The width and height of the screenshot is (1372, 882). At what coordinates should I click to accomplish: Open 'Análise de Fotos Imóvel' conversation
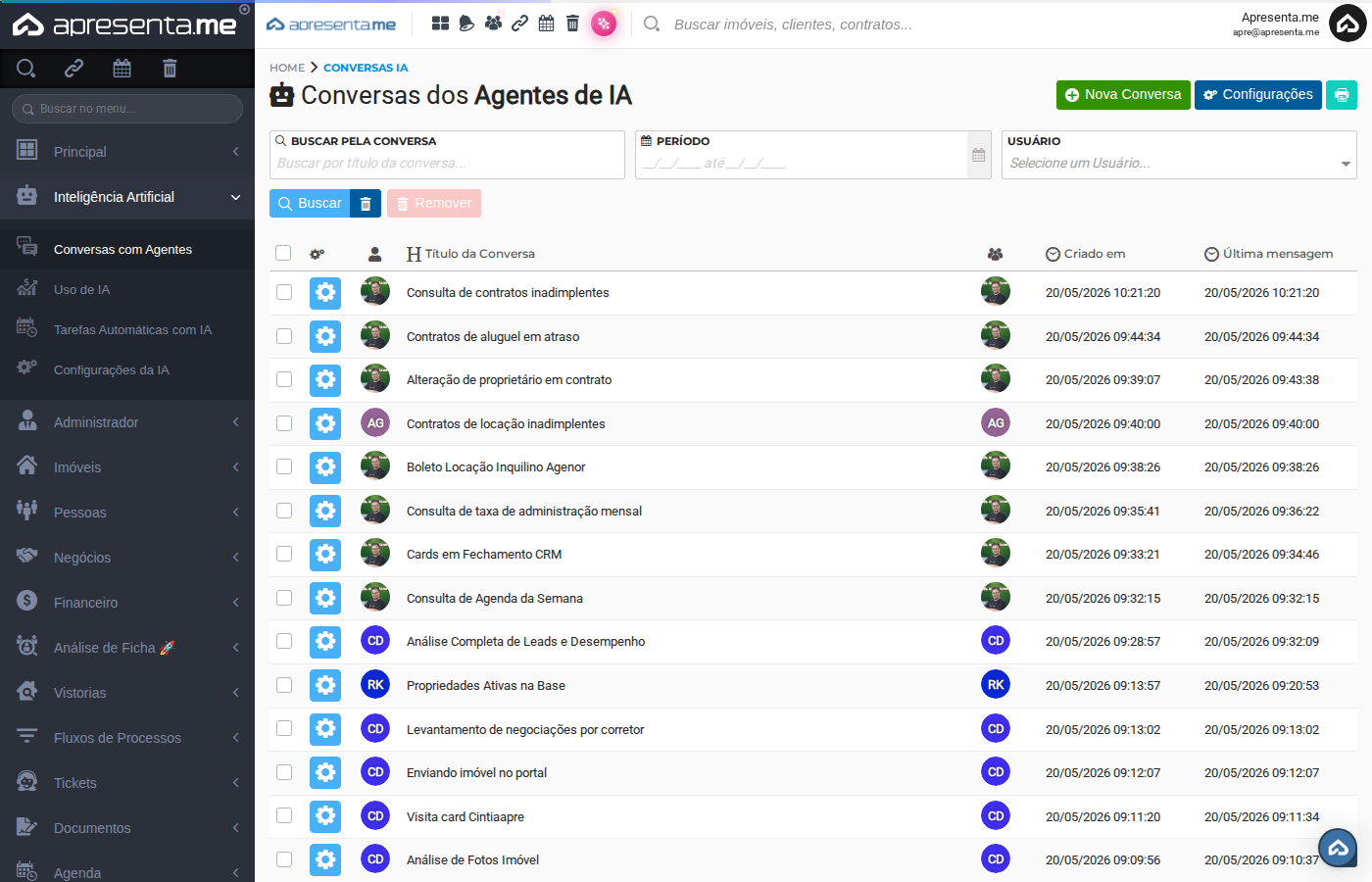(x=472, y=859)
